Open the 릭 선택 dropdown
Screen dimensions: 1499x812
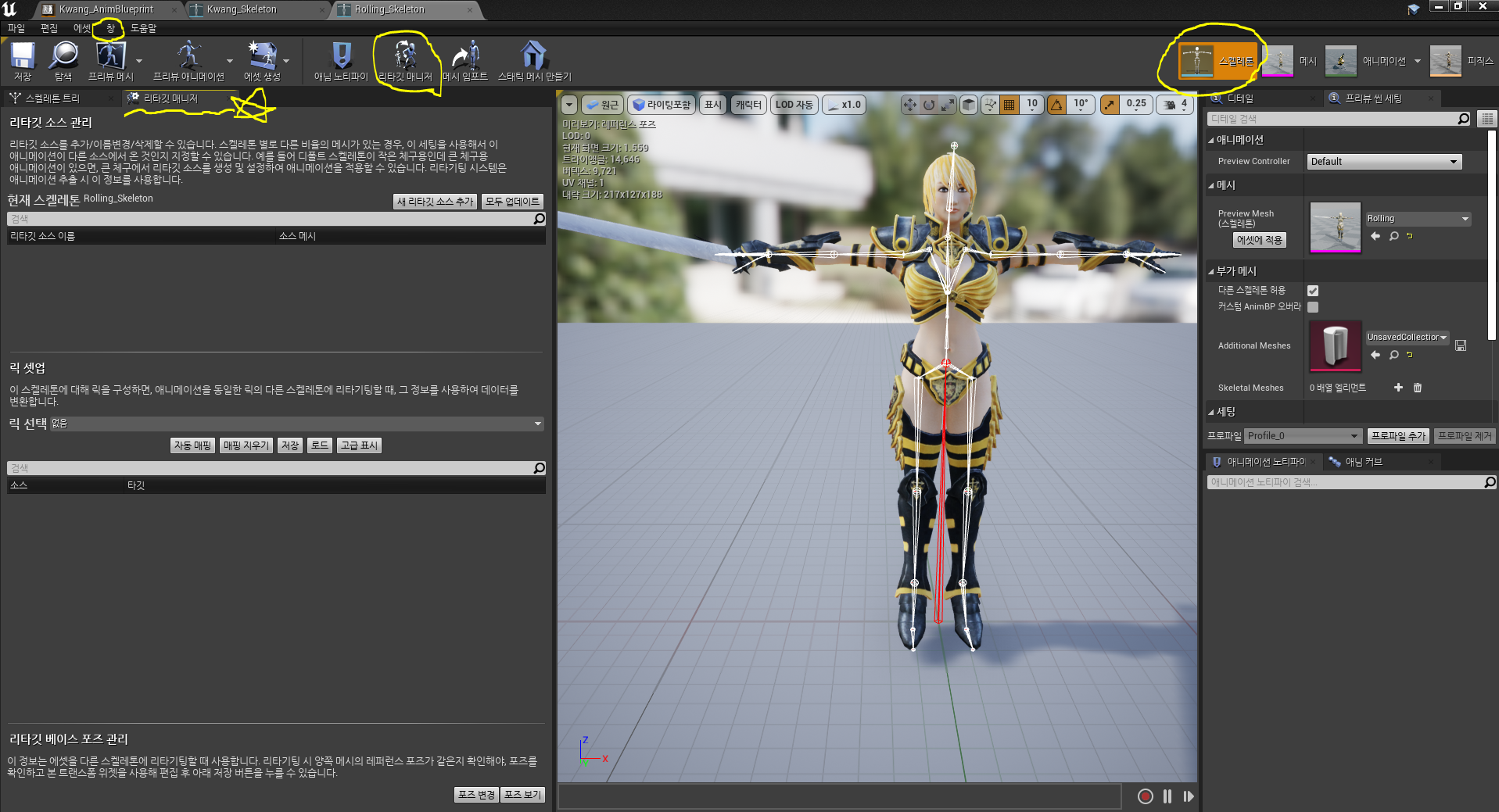[x=297, y=424]
